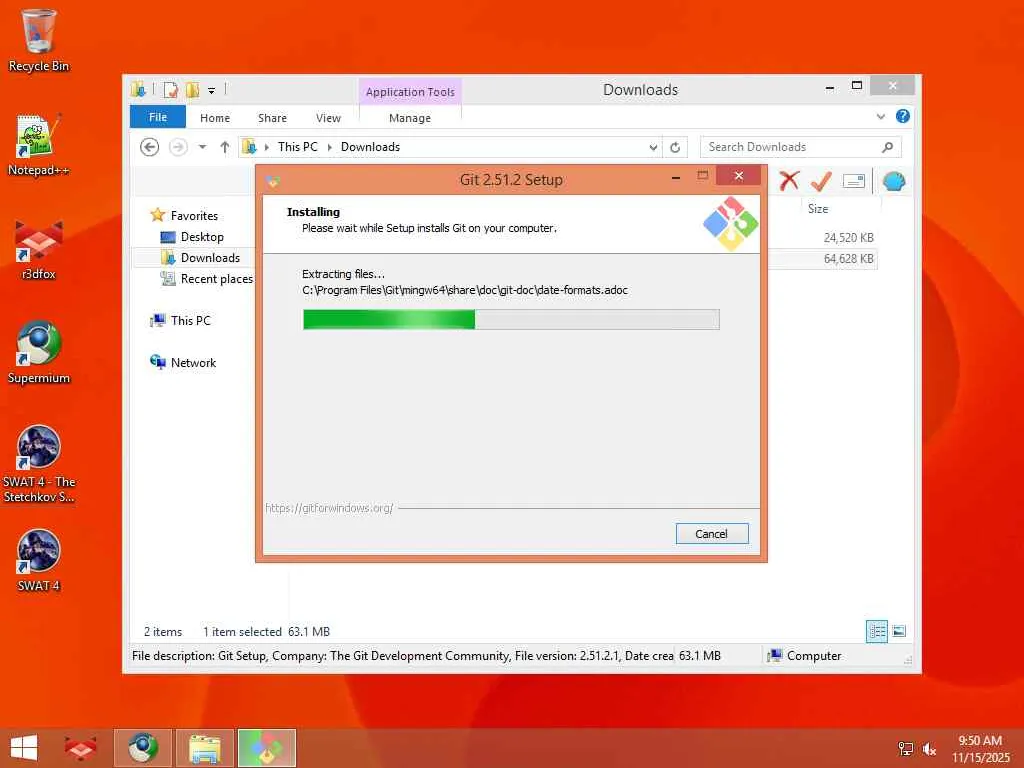Image resolution: width=1024 pixels, height=768 pixels.
Task: Click the arrow between This PC and Downloads
Action: click(329, 148)
